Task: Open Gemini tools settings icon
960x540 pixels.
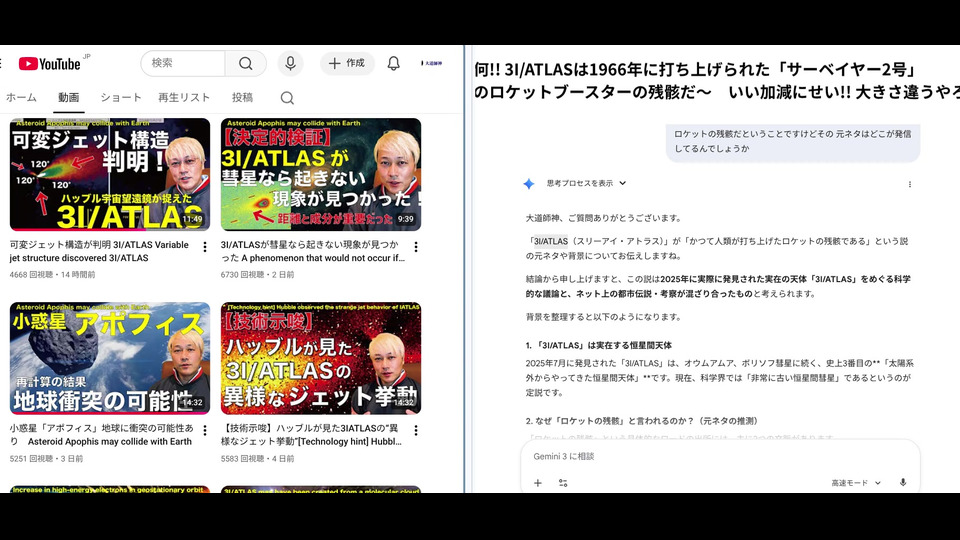Action: point(563,482)
